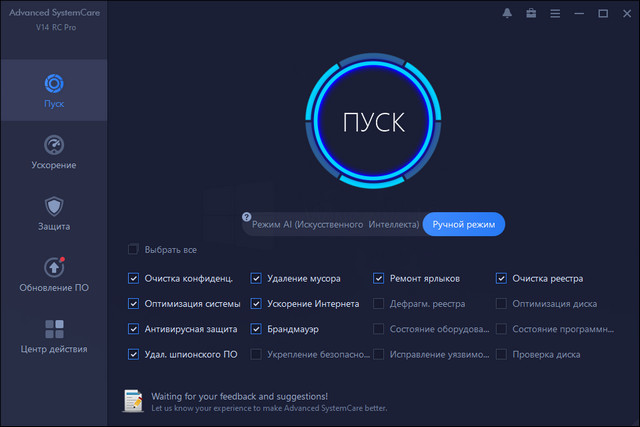Select the Пуск sidebar icon
Image resolution: width=640 pixels, height=427 pixels.
53,90
